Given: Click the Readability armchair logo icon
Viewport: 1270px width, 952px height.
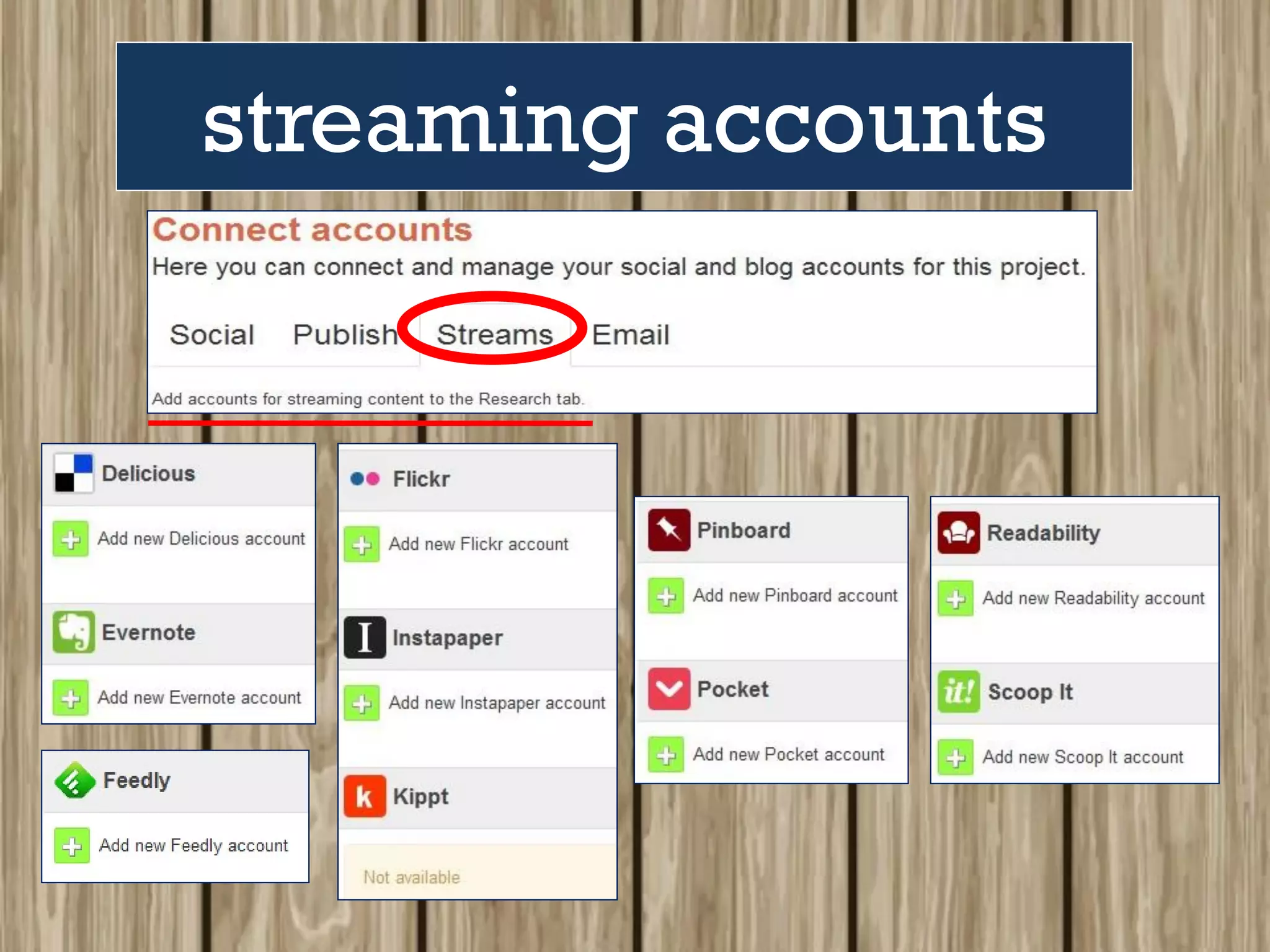Looking at the screenshot, I should [x=959, y=532].
